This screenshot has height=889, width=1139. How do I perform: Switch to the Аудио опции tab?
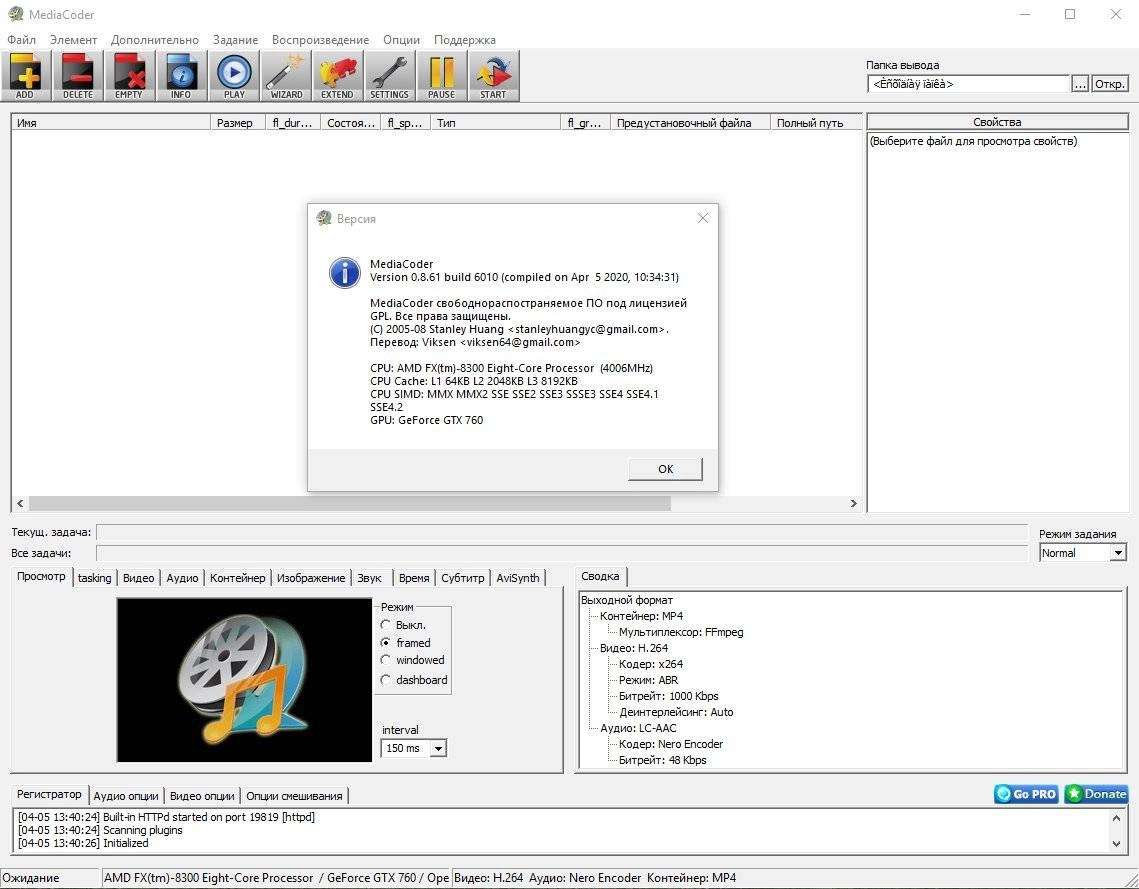(126, 796)
